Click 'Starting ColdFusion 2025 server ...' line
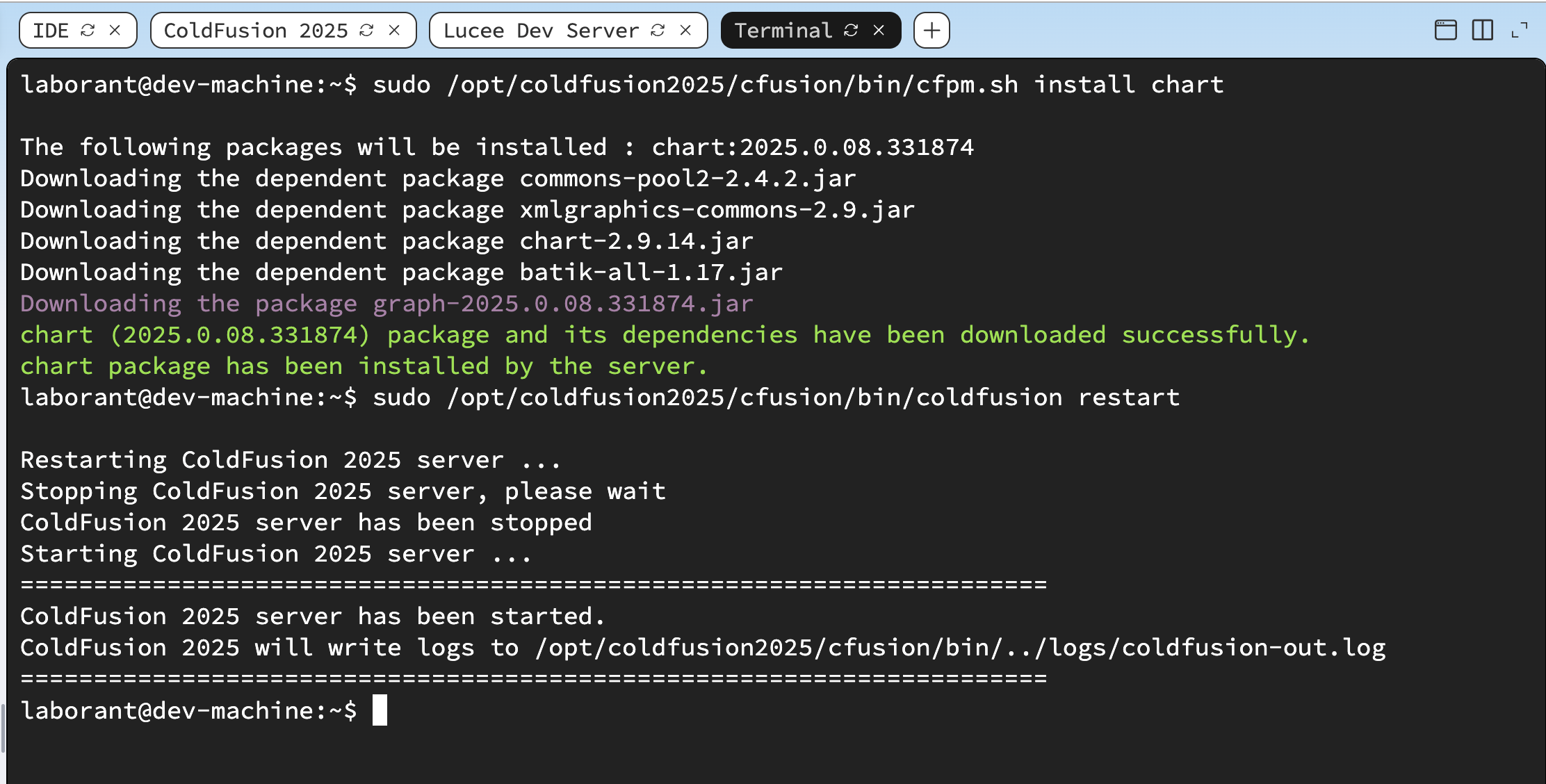This screenshot has width=1546, height=784. click(x=275, y=554)
